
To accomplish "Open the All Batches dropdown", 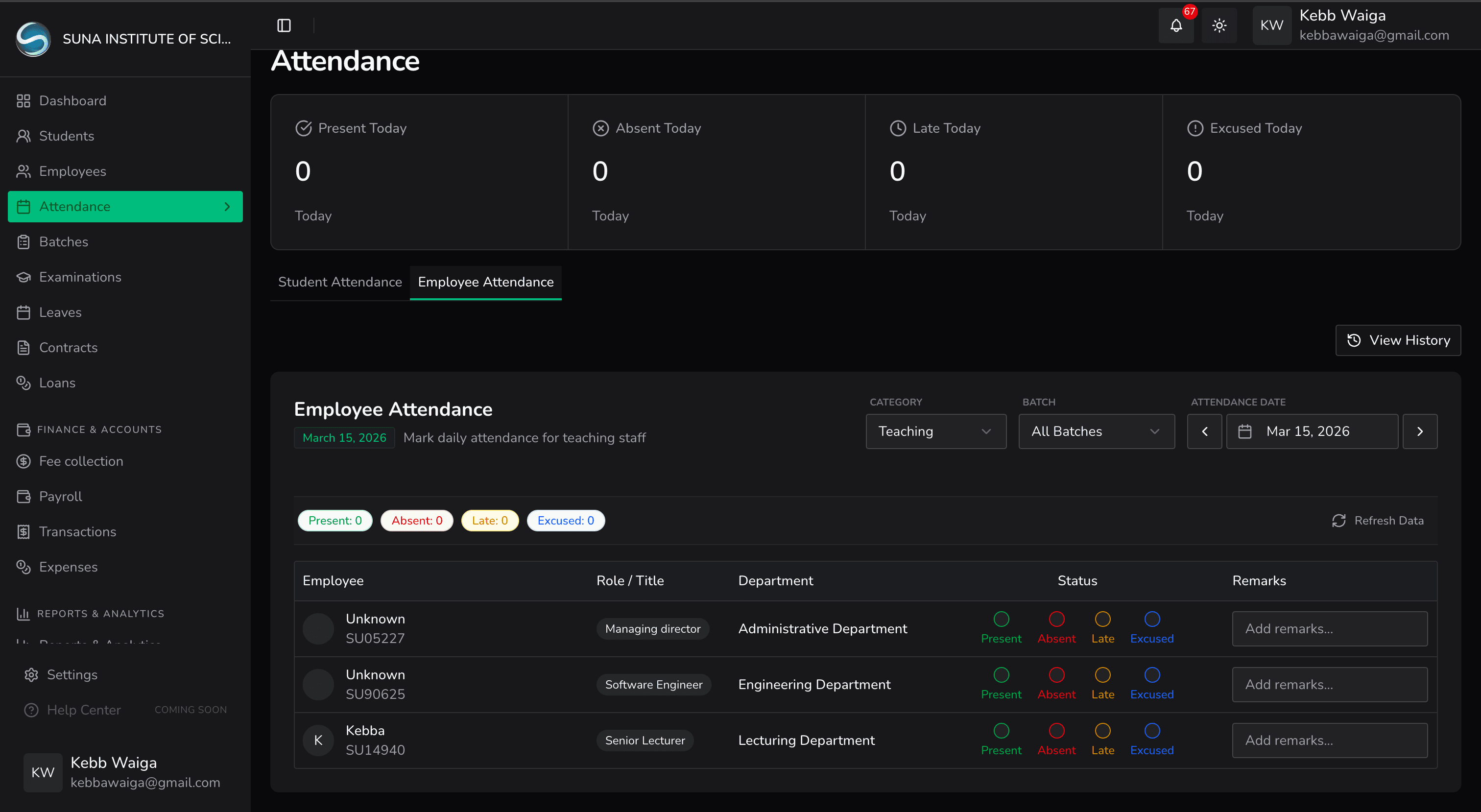I will tap(1096, 431).
